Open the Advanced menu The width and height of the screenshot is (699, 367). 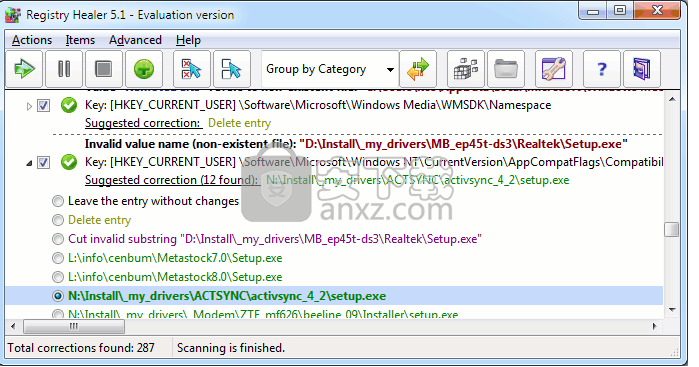click(x=136, y=40)
